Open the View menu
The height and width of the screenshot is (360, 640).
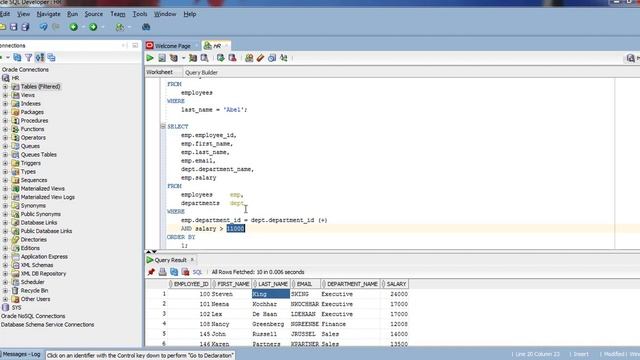pyautogui.click(x=23, y=14)
